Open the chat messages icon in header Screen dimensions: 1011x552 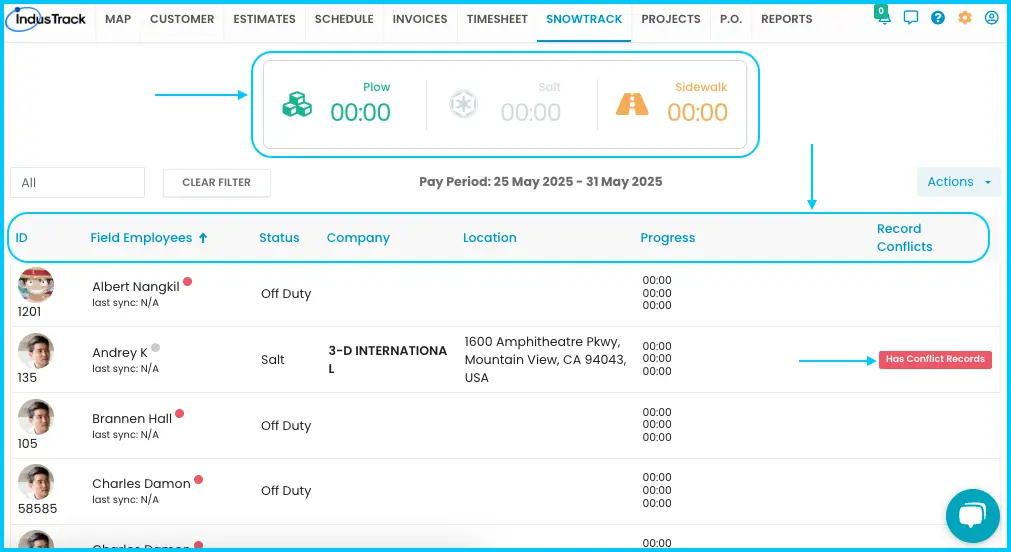click(x=910, y=17)
